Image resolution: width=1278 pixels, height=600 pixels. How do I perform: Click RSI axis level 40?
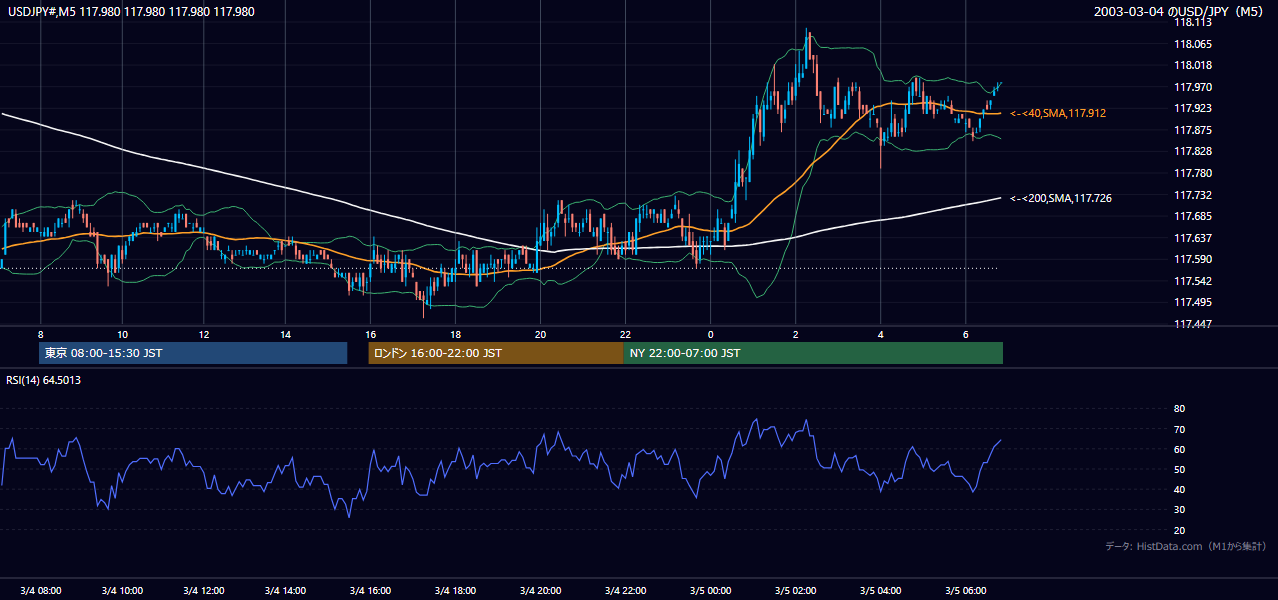click(1179, 489)
